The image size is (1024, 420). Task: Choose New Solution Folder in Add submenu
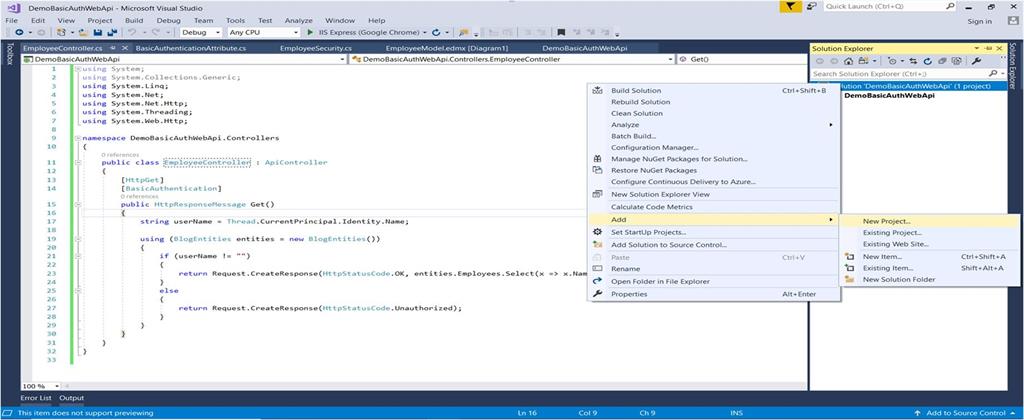[929, 280]
